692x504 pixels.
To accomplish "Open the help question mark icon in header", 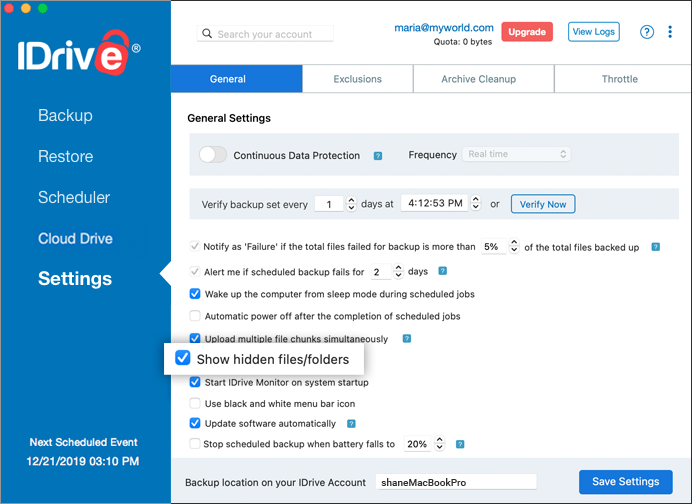I will coord(647,32).
